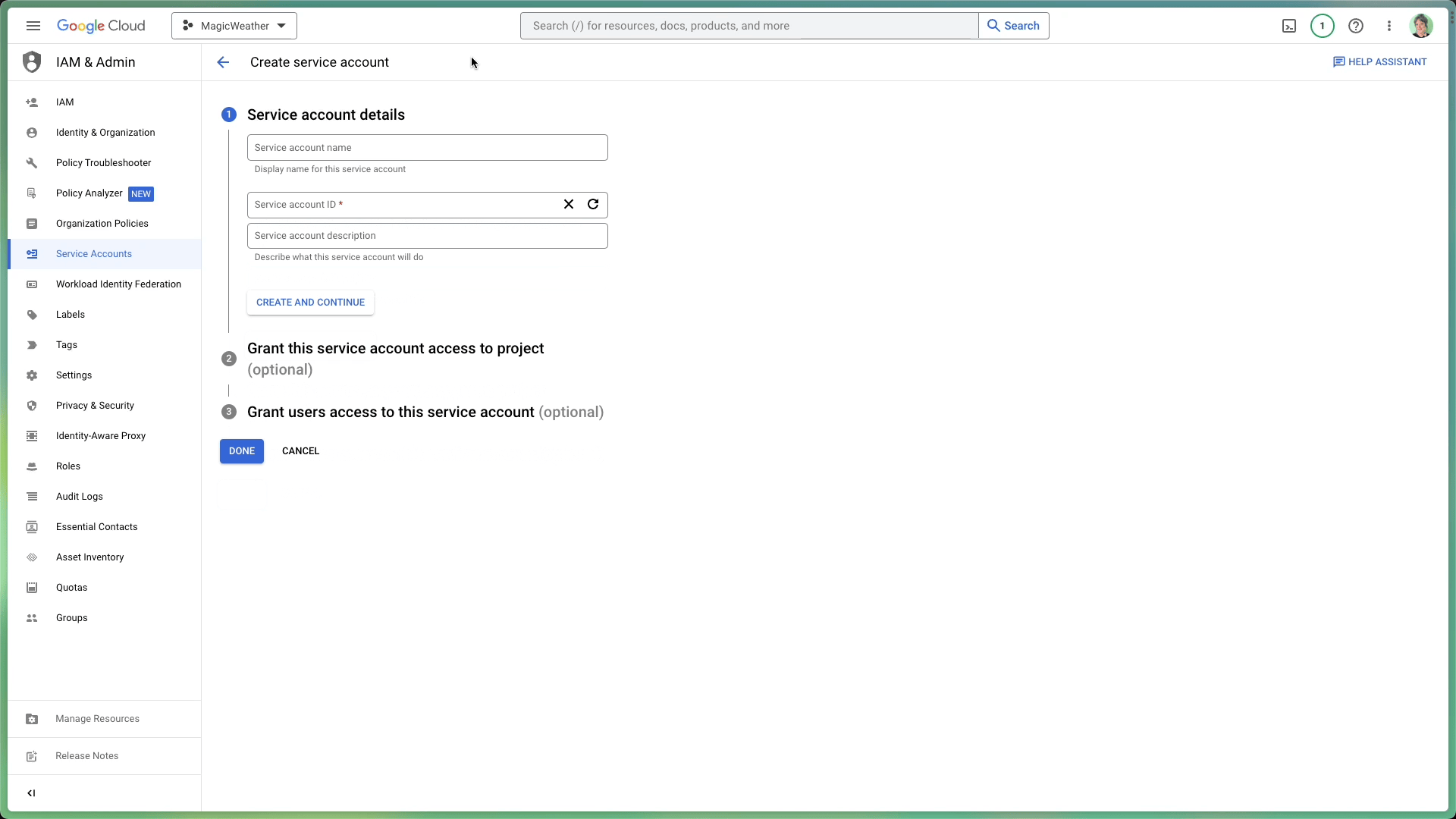
Task: Type in the Service account name field
Action: coord(428,147)
